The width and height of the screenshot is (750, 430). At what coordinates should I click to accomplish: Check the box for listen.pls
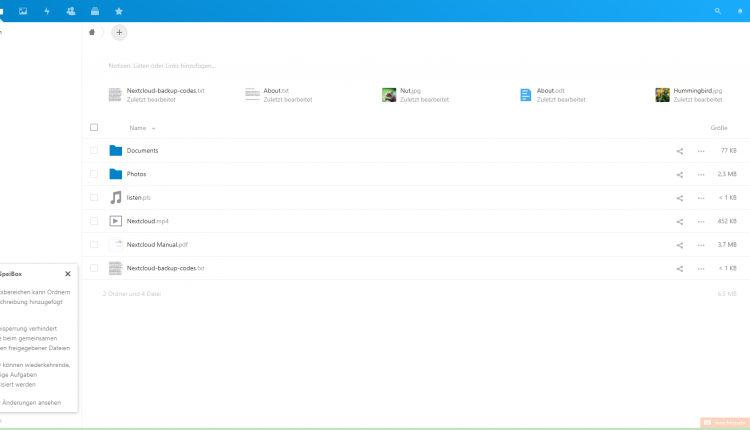tap(94, 198)
